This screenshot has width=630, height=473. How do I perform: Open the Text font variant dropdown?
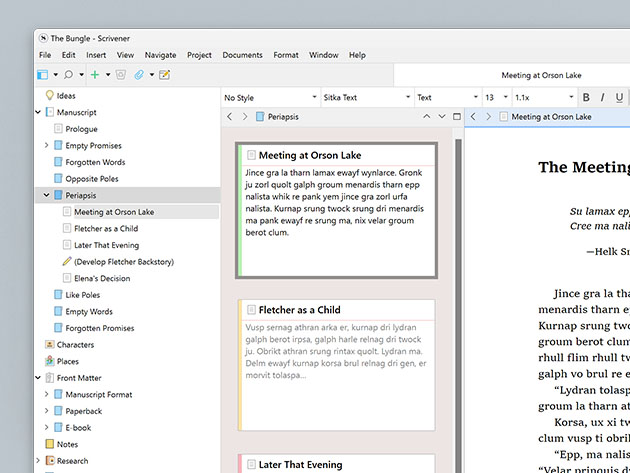point(448,97)
